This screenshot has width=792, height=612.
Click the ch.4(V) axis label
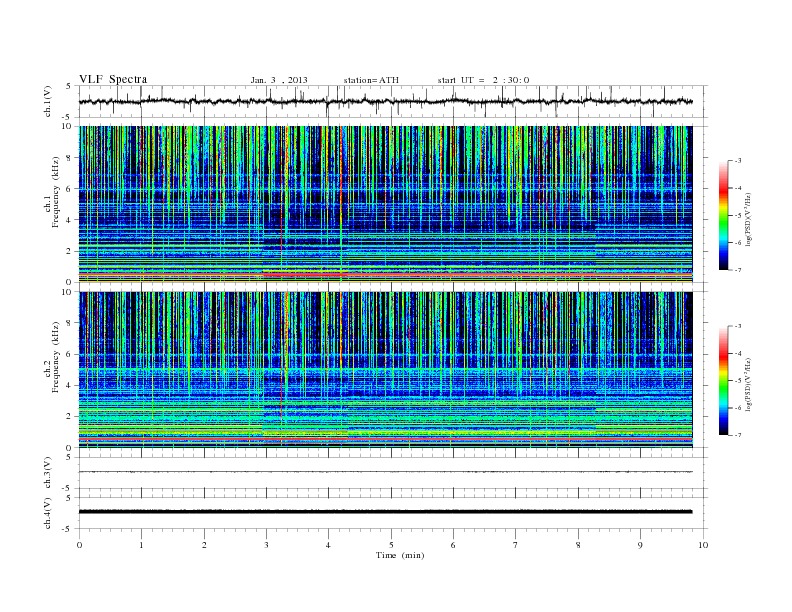click(x=48, y=513)
